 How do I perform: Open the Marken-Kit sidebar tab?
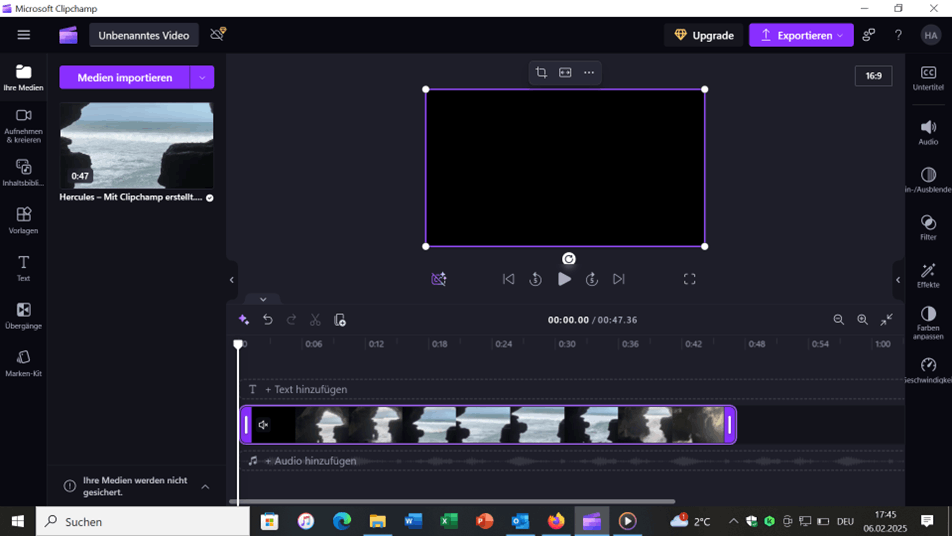coord(23,363)
